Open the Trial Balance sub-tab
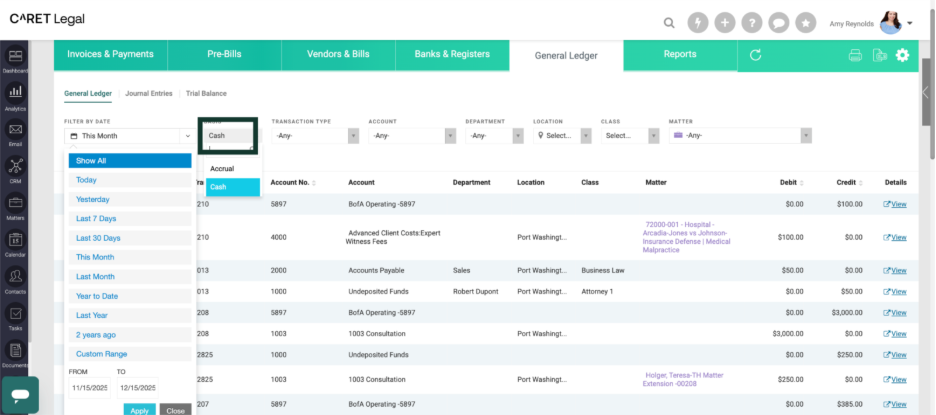Screen dimensions: 936x415 (206, 93)
